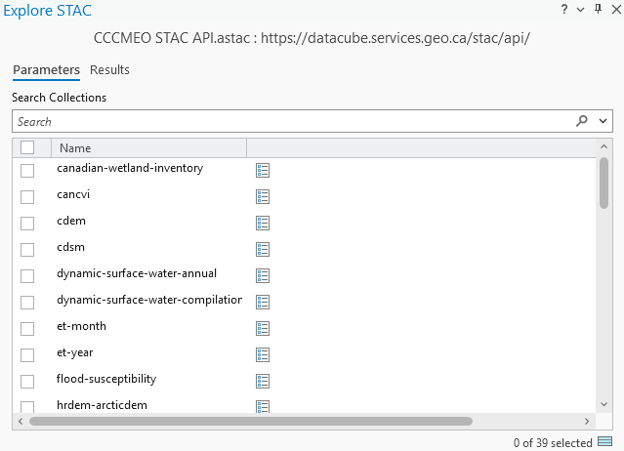Select the cdem row name
The width and height of the screenshot is (624, 451).
click(x=71, y=221)
